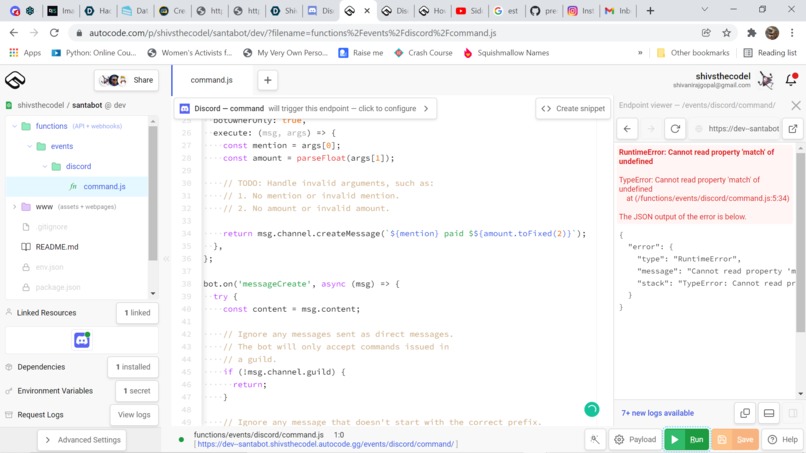The image size is (806, 453).
Task: Reload the browser page
Action: [54, 33]
